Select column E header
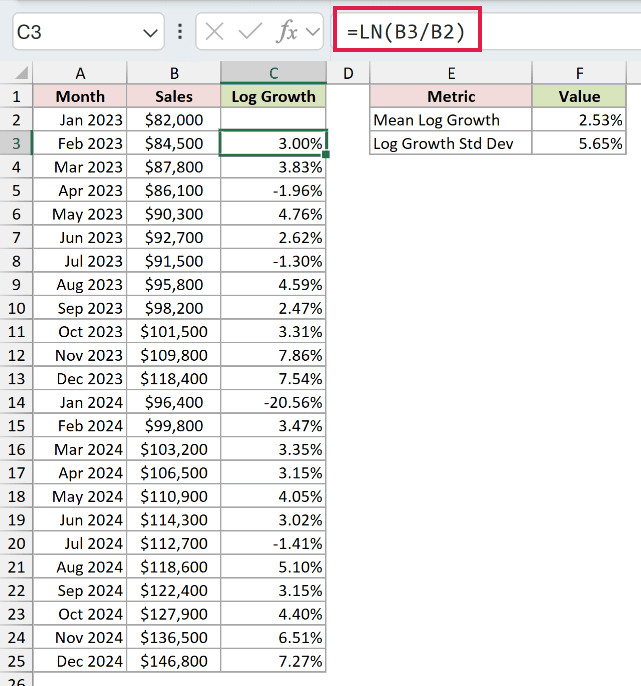This screenshot has height=686, width=641. point(451,73)
